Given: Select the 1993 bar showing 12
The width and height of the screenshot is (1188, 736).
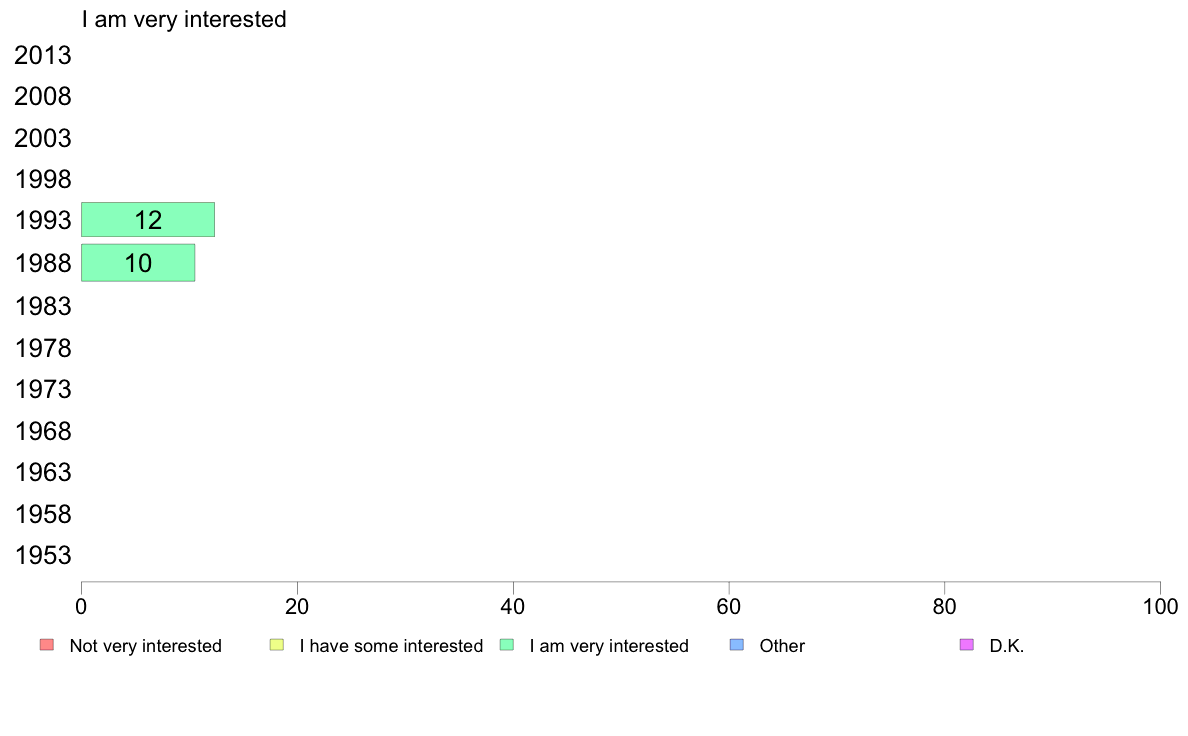Looking at the screenshot, I should tap(148, 220).
